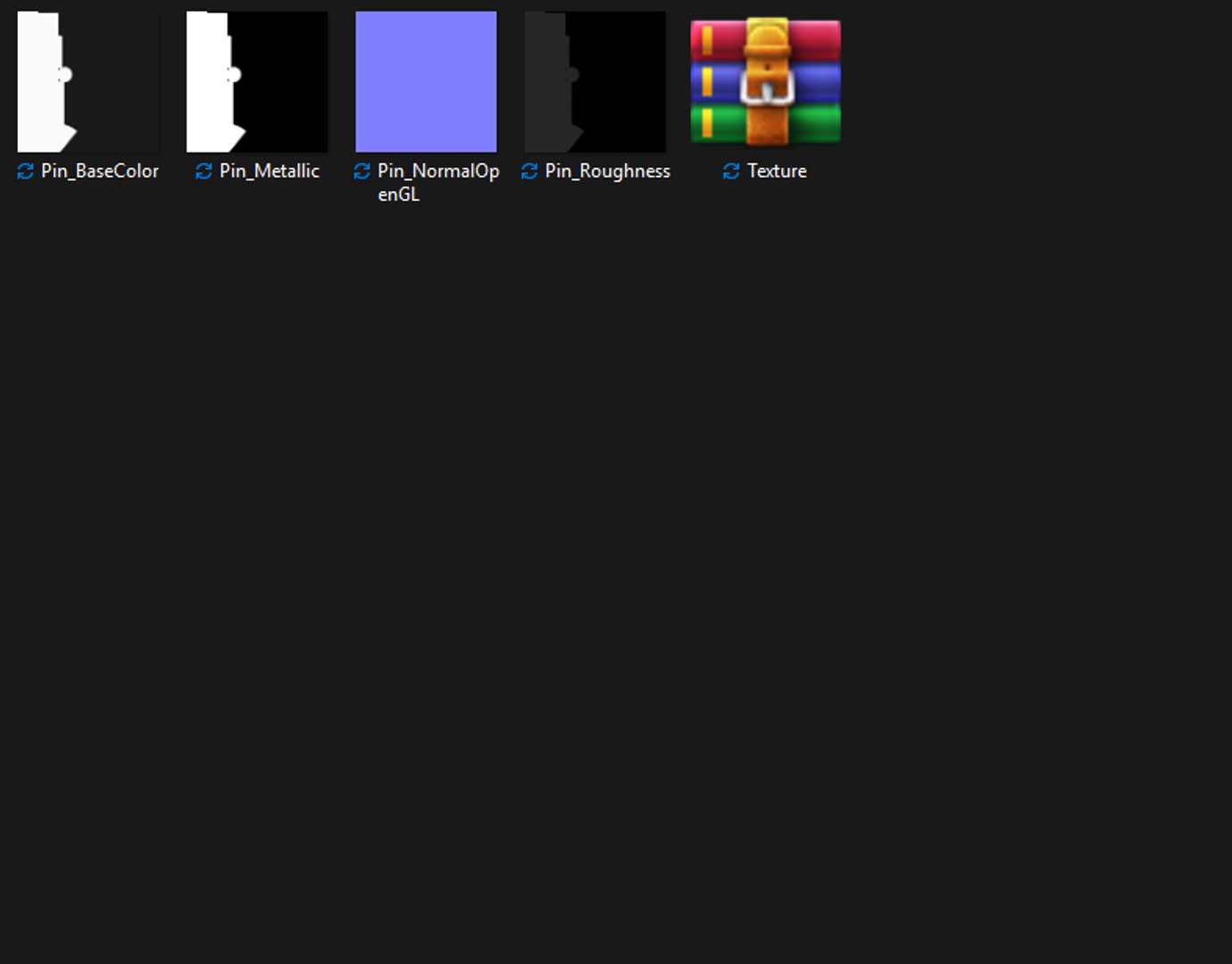This screenshot has width=1232, height=964.
Task: Click the Pin_Roughness file name
Action: pos(608,170)
